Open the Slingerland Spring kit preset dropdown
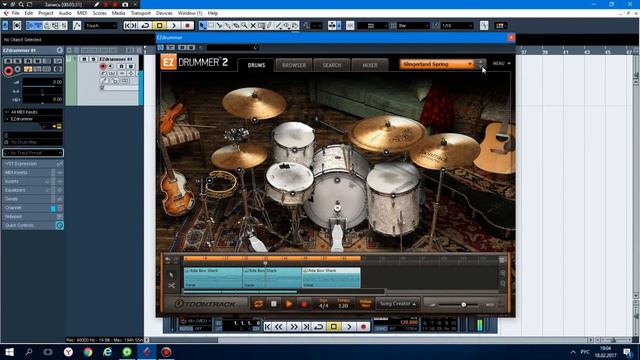The image size is (640, 360). [437, 64]
